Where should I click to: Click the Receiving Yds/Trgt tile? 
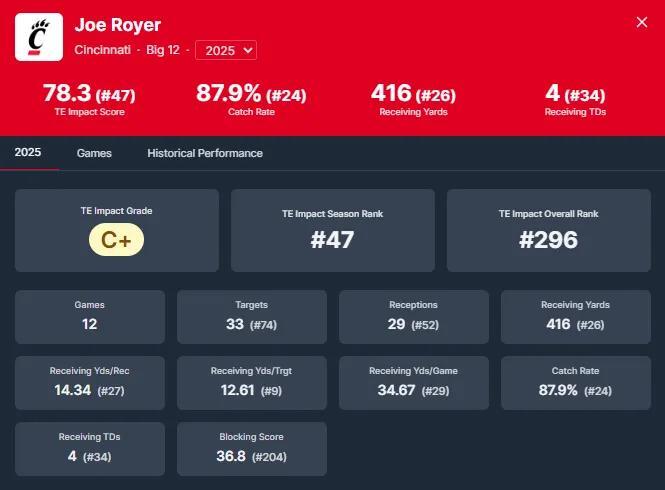[x=252, y=382]
